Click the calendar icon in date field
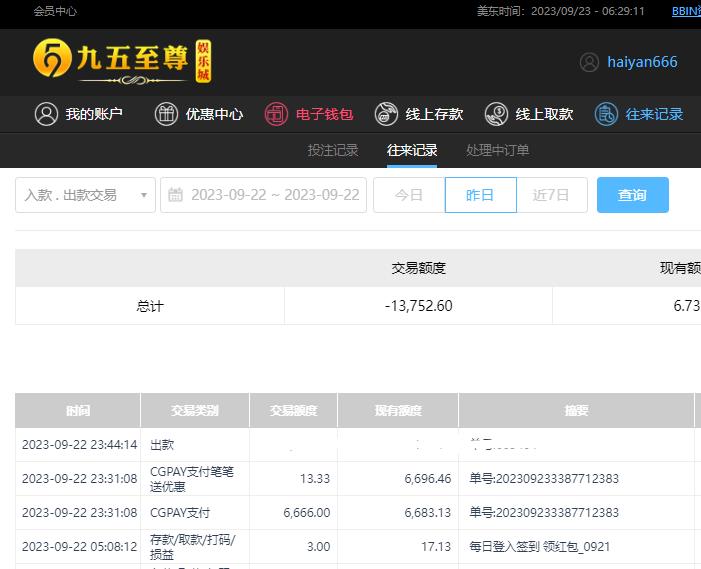Screen dimensions: 701x569 pyautogui.click(x=176, y=195)
